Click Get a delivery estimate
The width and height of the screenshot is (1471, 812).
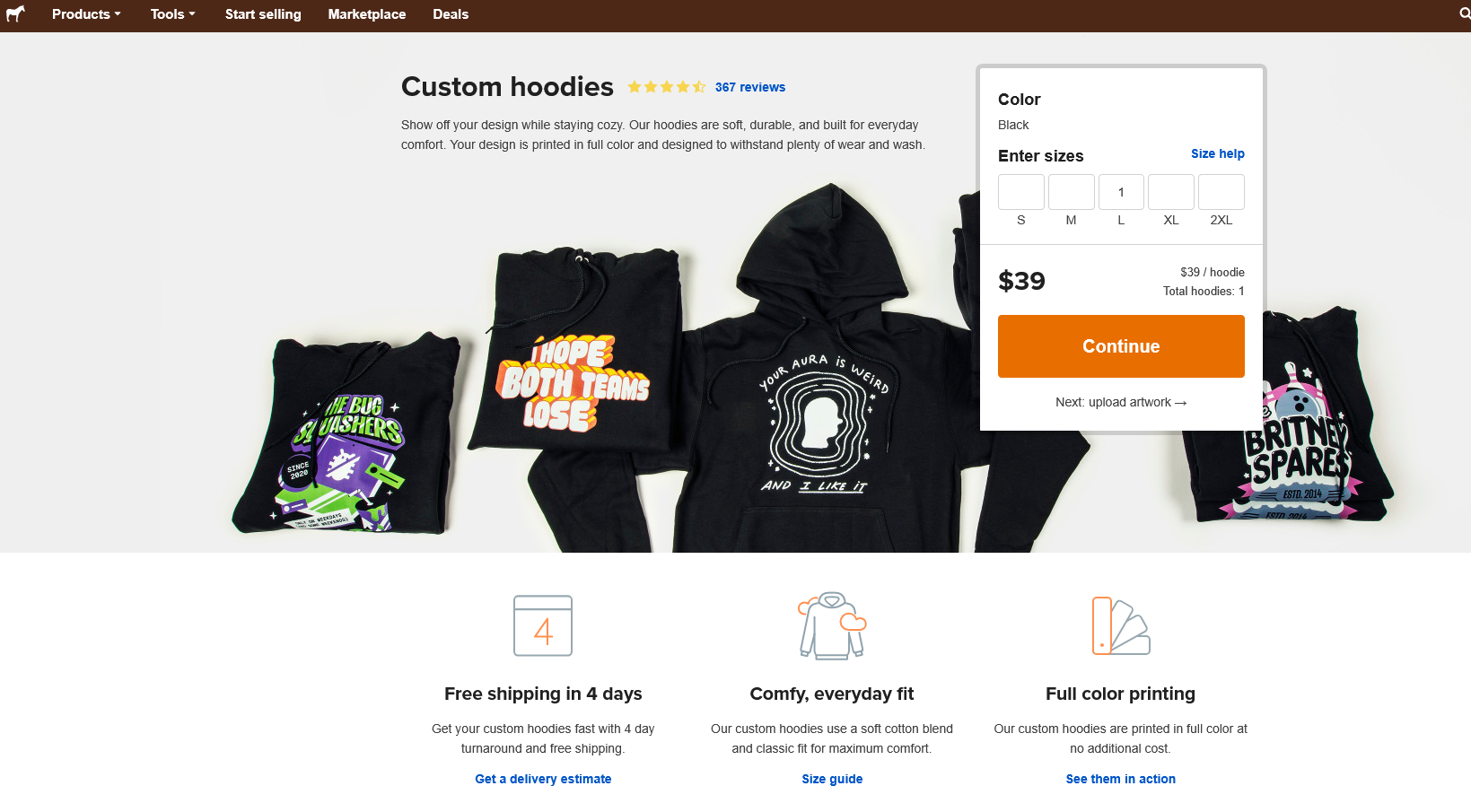[x=542, y=778]
